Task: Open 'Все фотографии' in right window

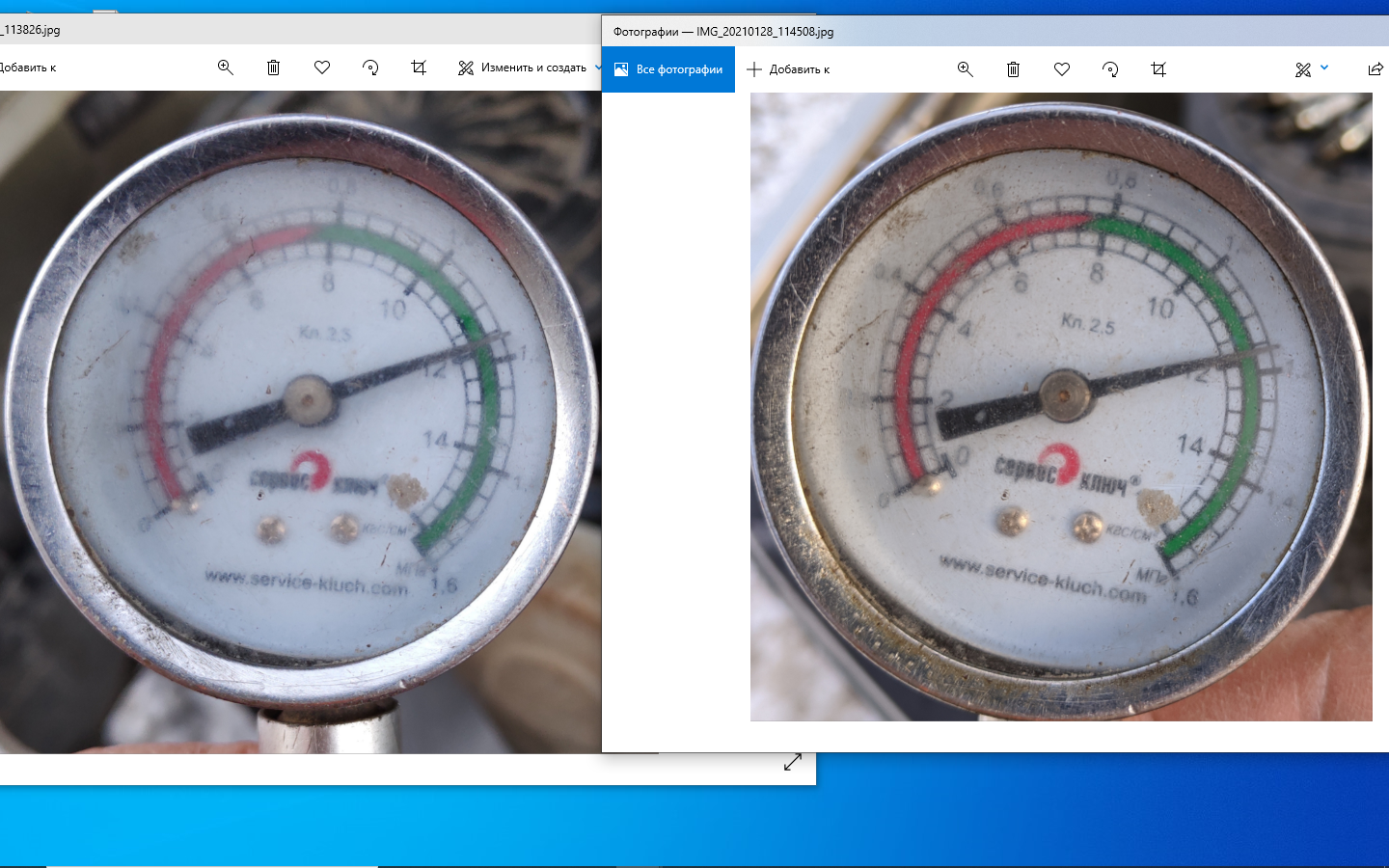Action: pos(668,69)
